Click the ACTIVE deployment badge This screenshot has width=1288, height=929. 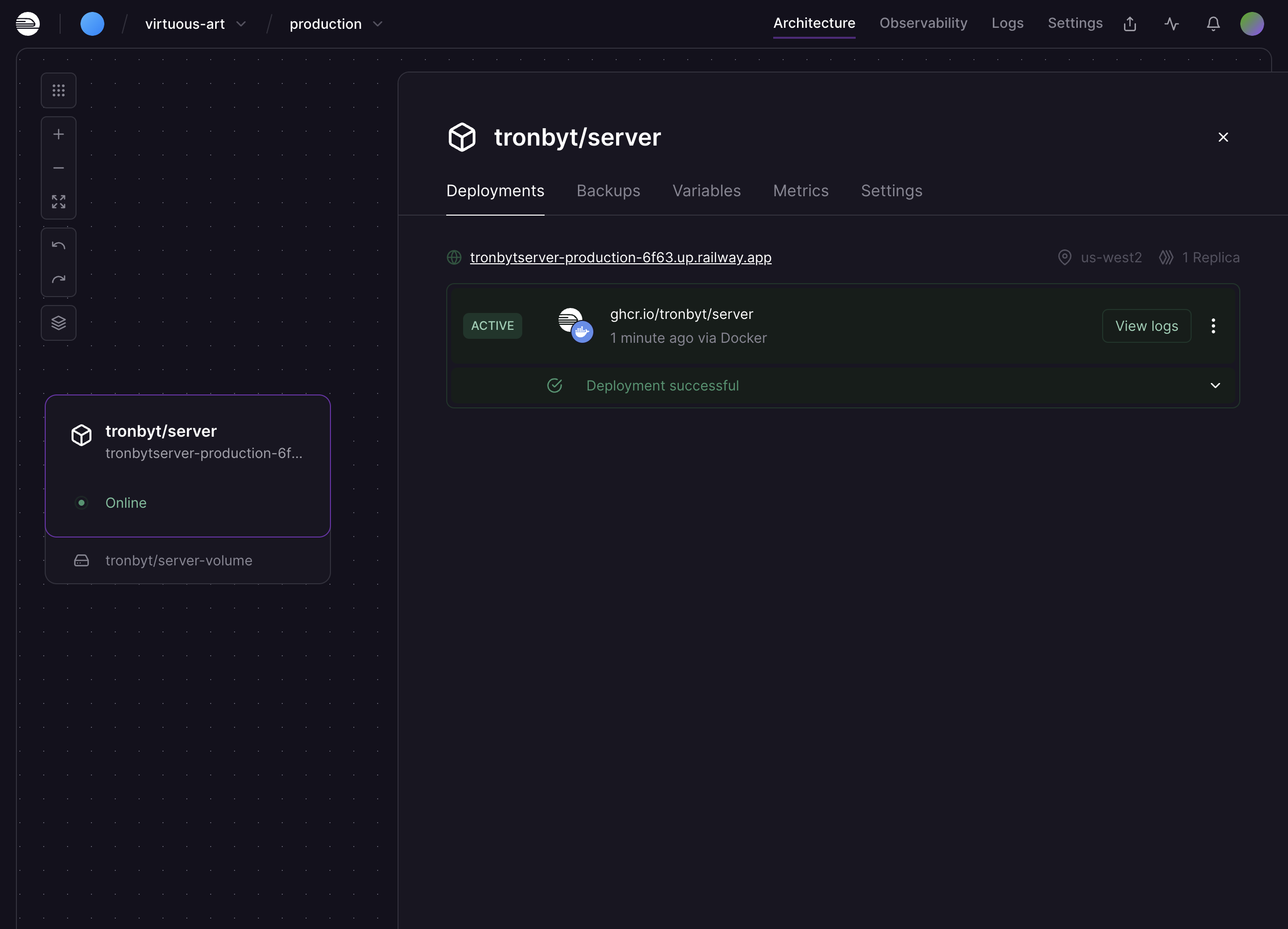492,326
